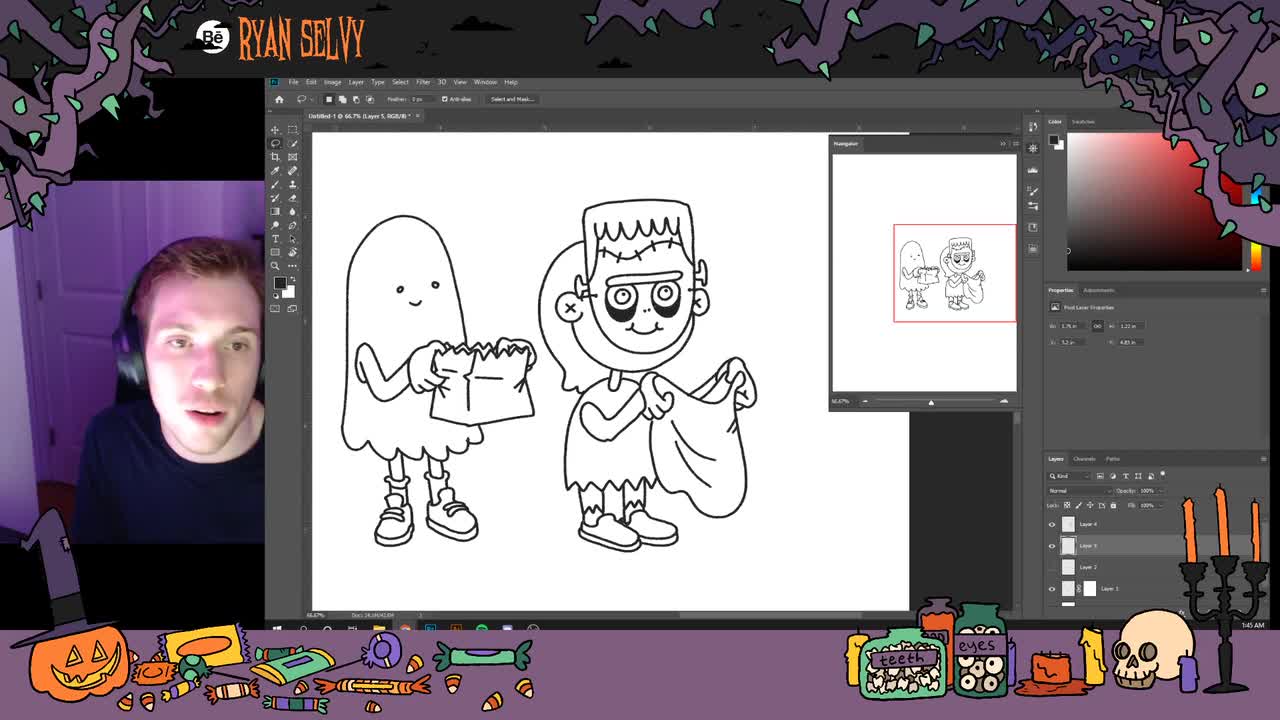The image size is (1280, 720).
Task: Select the Lasso tool
Action: [275, 142]
